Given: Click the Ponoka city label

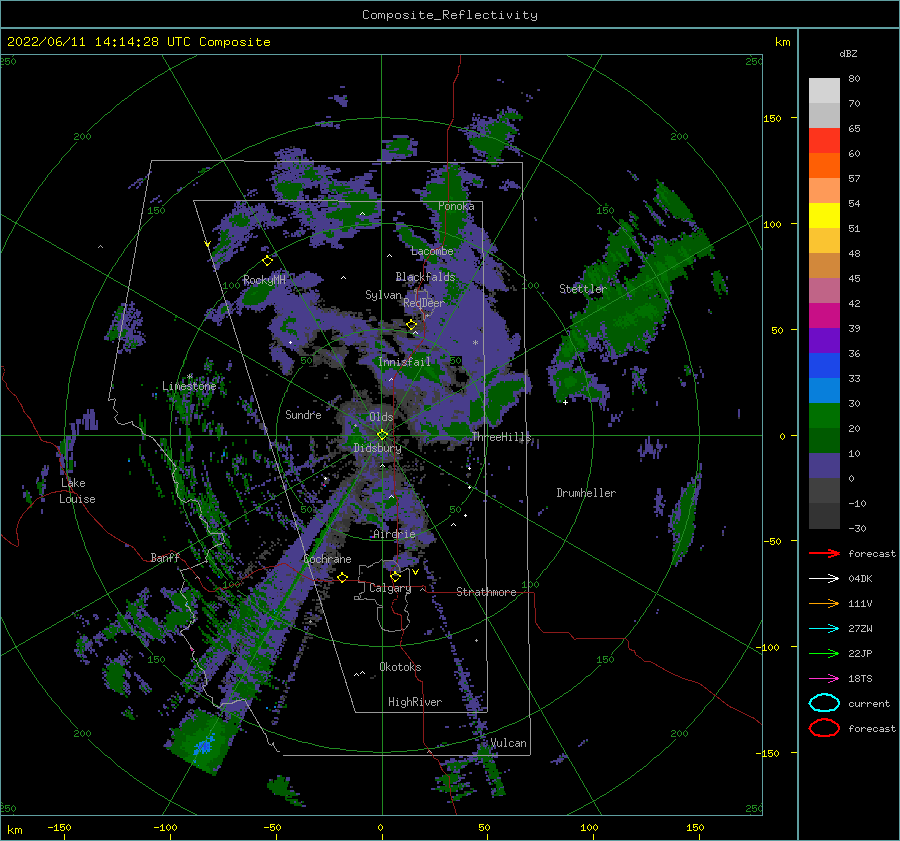Looking at the screenshot, I should click(x=456, y=206).
